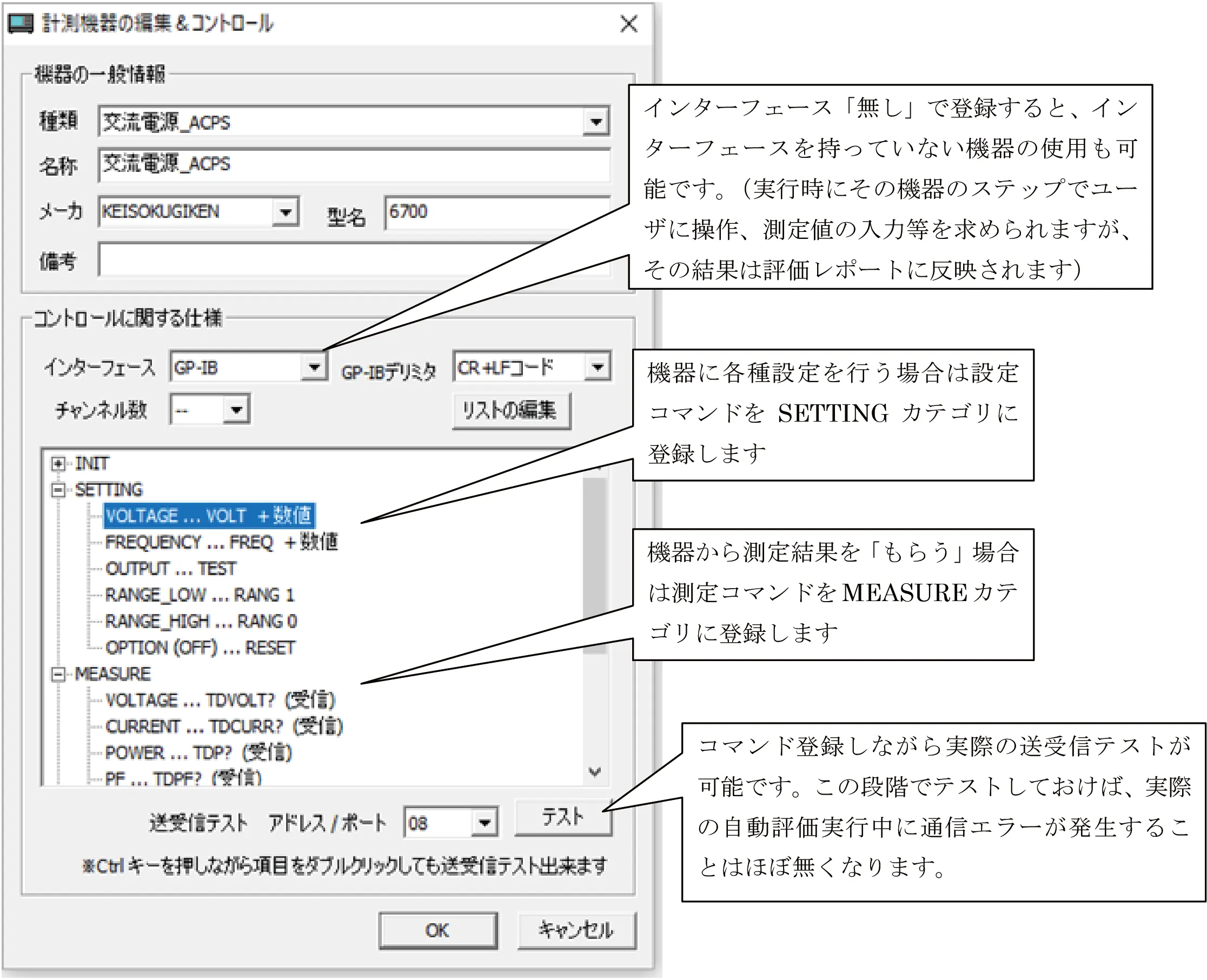Click the キャンセル button
Image resolution: width=1207 pixels, height=980 pixels.
pyautogui.click(x=576, y=930)
